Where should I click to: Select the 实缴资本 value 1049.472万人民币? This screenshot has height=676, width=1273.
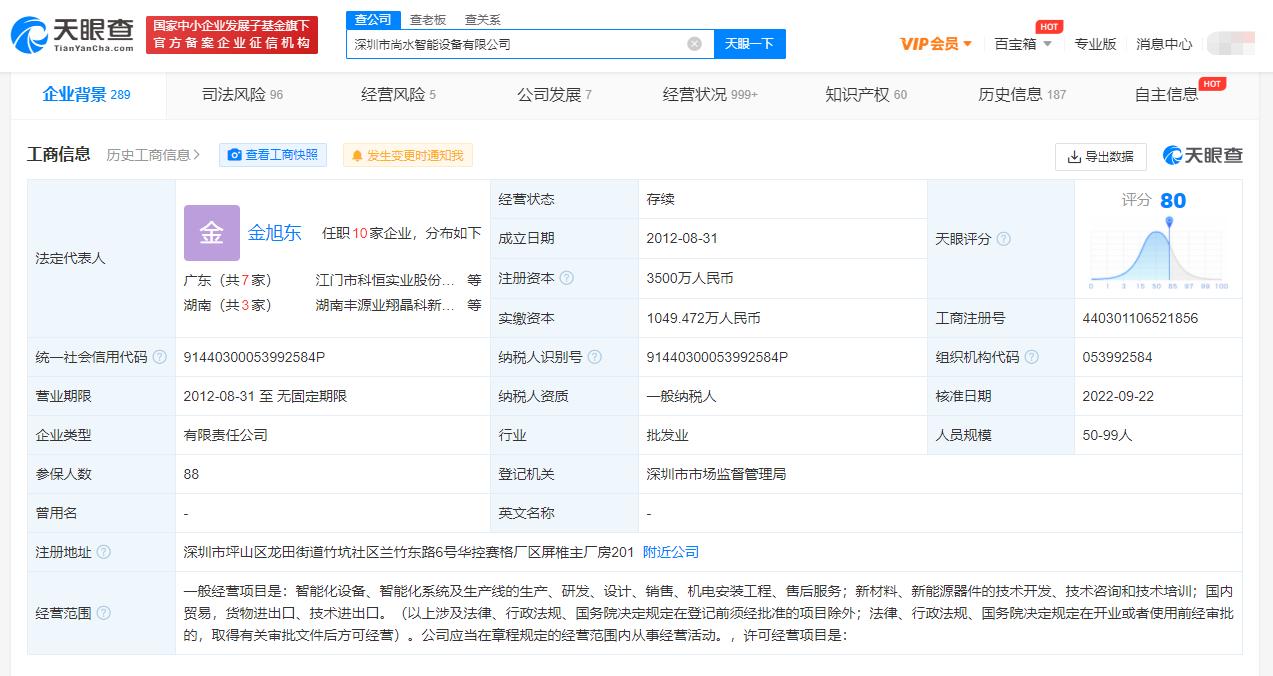coord(704,318)
